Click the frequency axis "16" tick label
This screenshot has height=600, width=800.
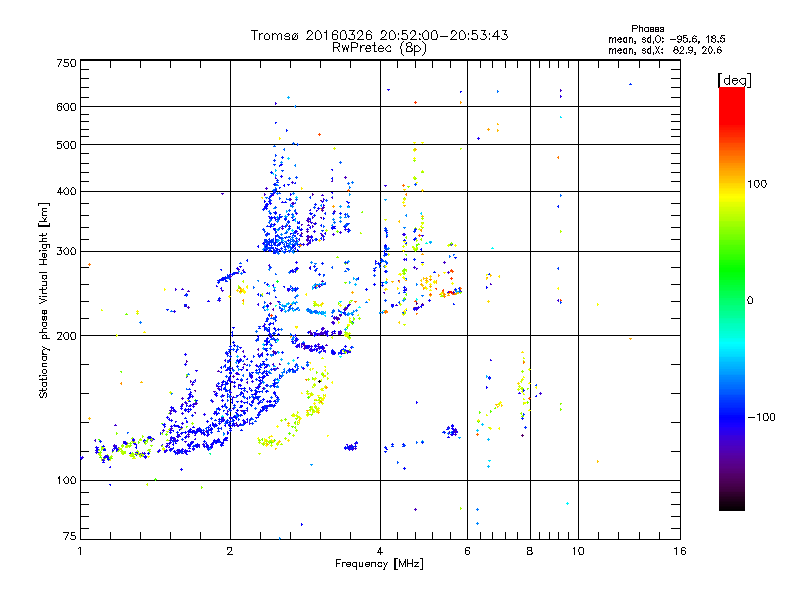(680, 551)
